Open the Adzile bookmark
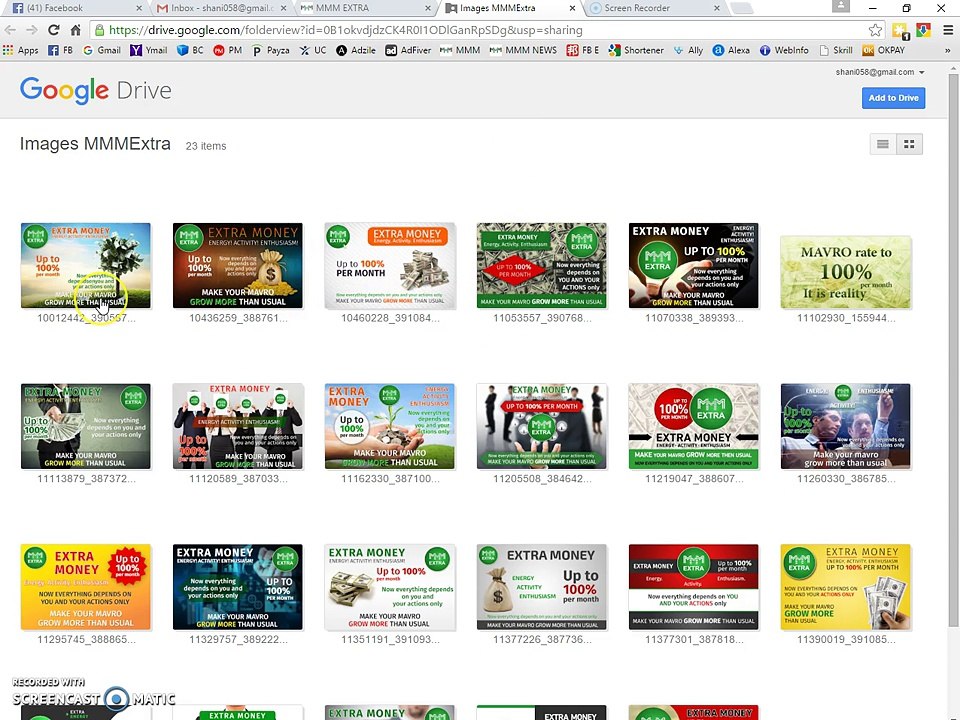The image size is (960, 720). (356, 50)
